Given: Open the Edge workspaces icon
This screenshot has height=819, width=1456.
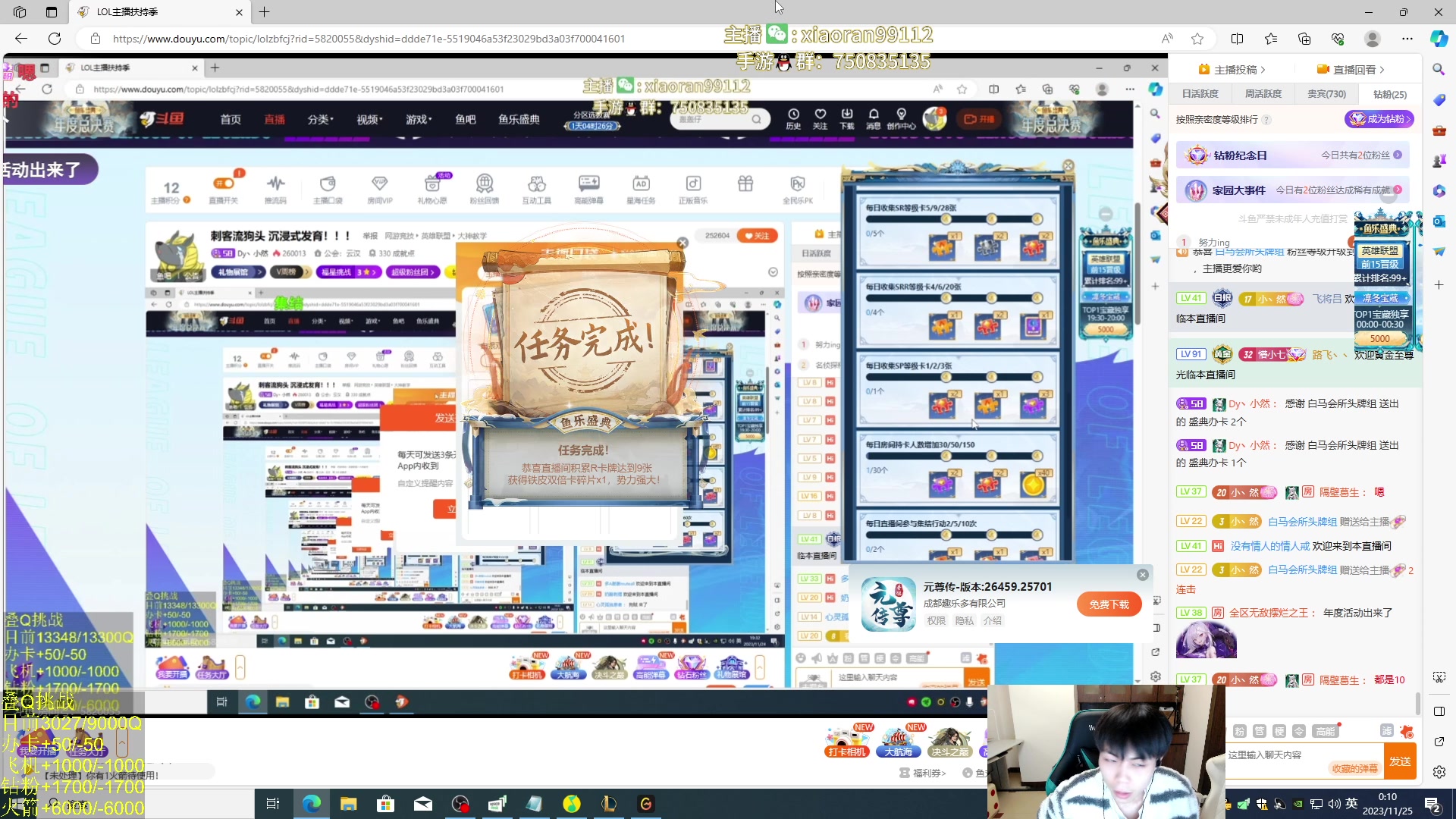Looking at the screenshot, I should pos(20,12).
